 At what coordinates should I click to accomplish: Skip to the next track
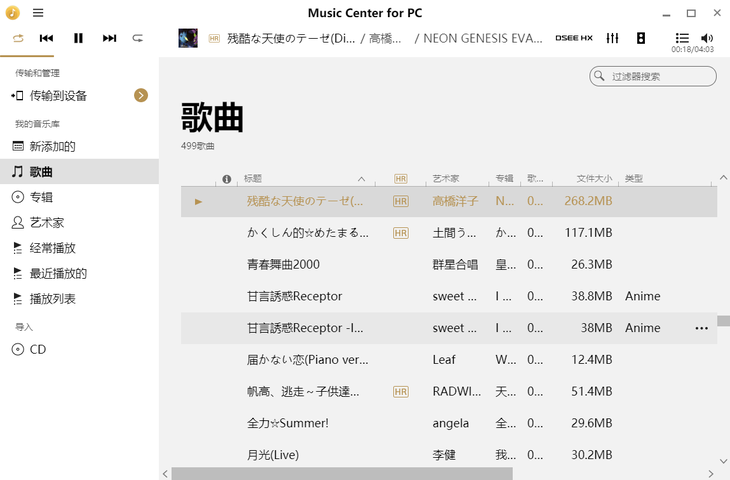(x=109, y=38)
